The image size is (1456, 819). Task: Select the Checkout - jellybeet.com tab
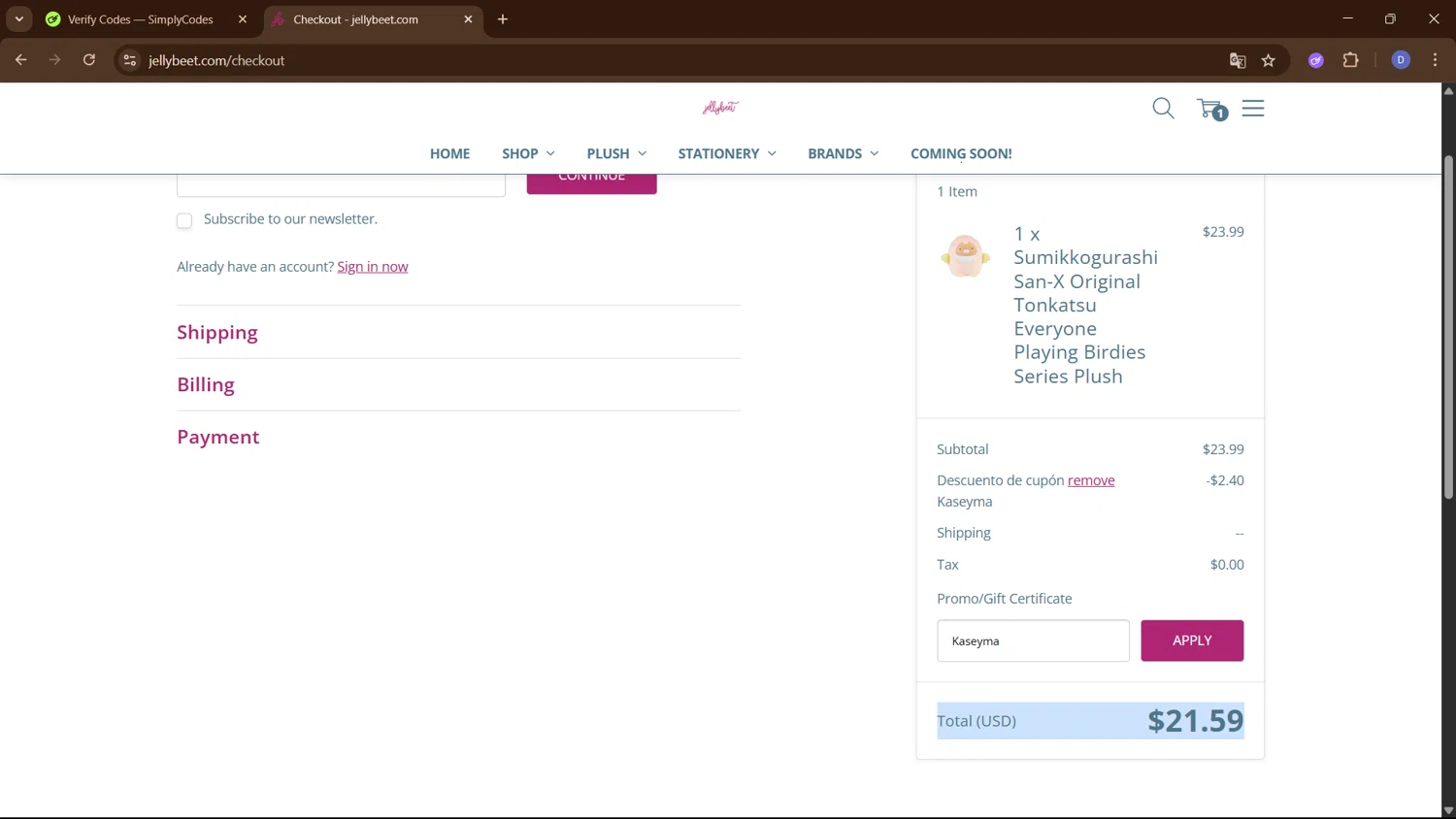374,19
